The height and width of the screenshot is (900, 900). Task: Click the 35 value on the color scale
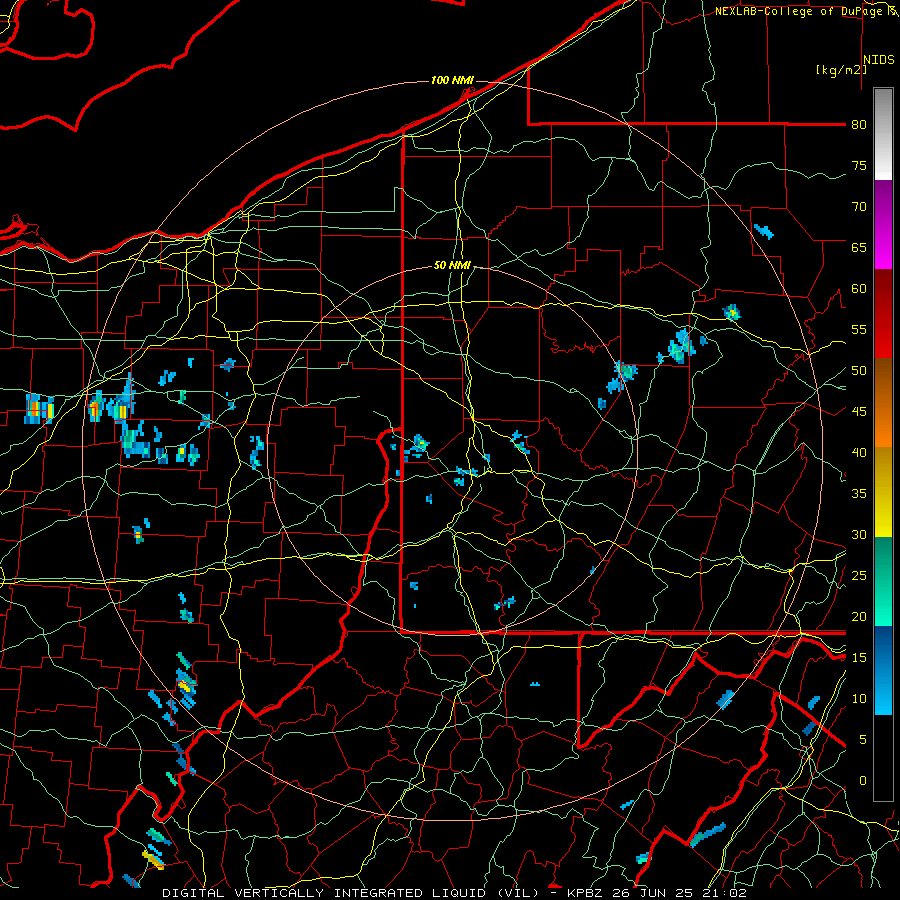(x=859, y=494)
